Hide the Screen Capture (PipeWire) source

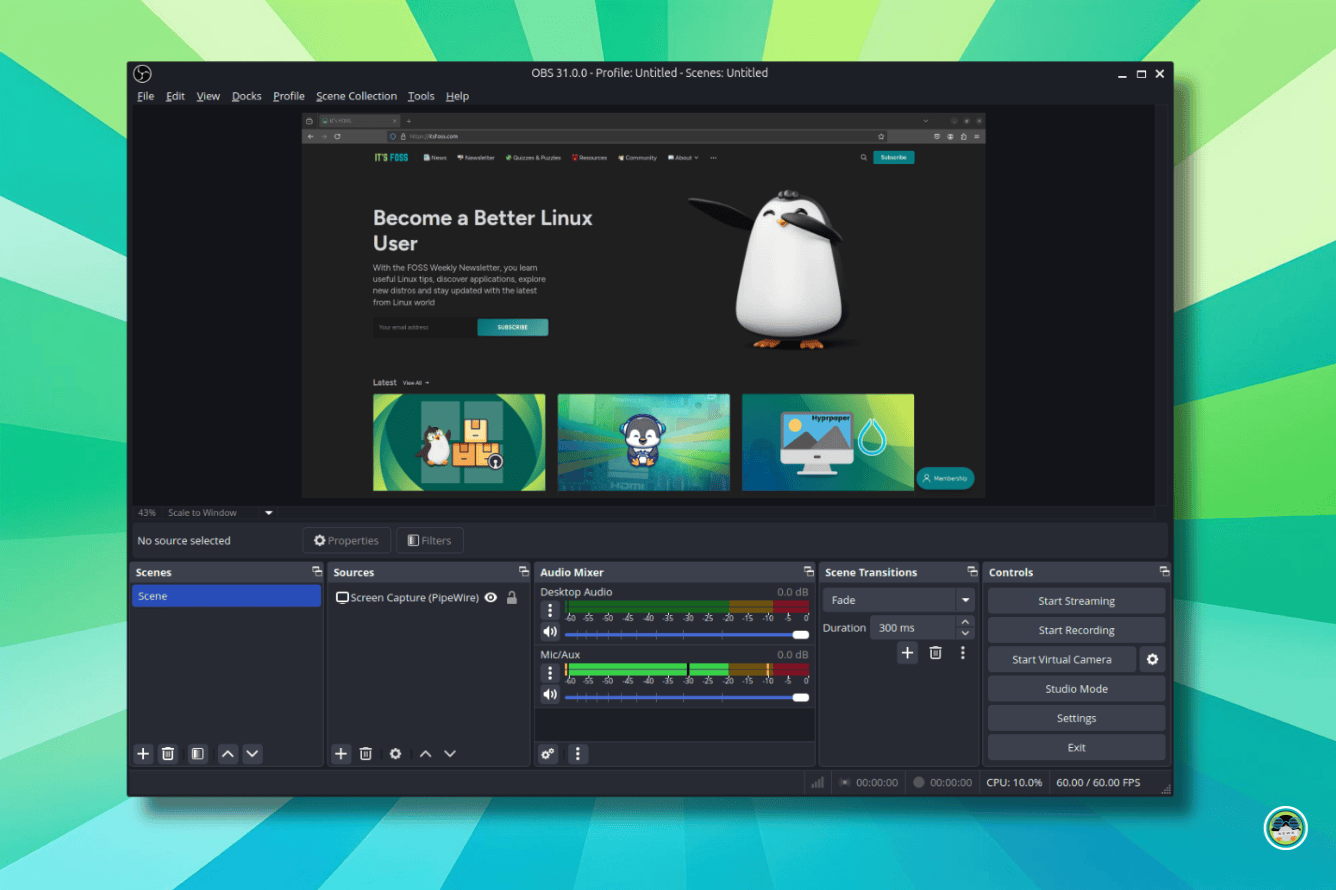pyautogui.click(x=490, y=597)
